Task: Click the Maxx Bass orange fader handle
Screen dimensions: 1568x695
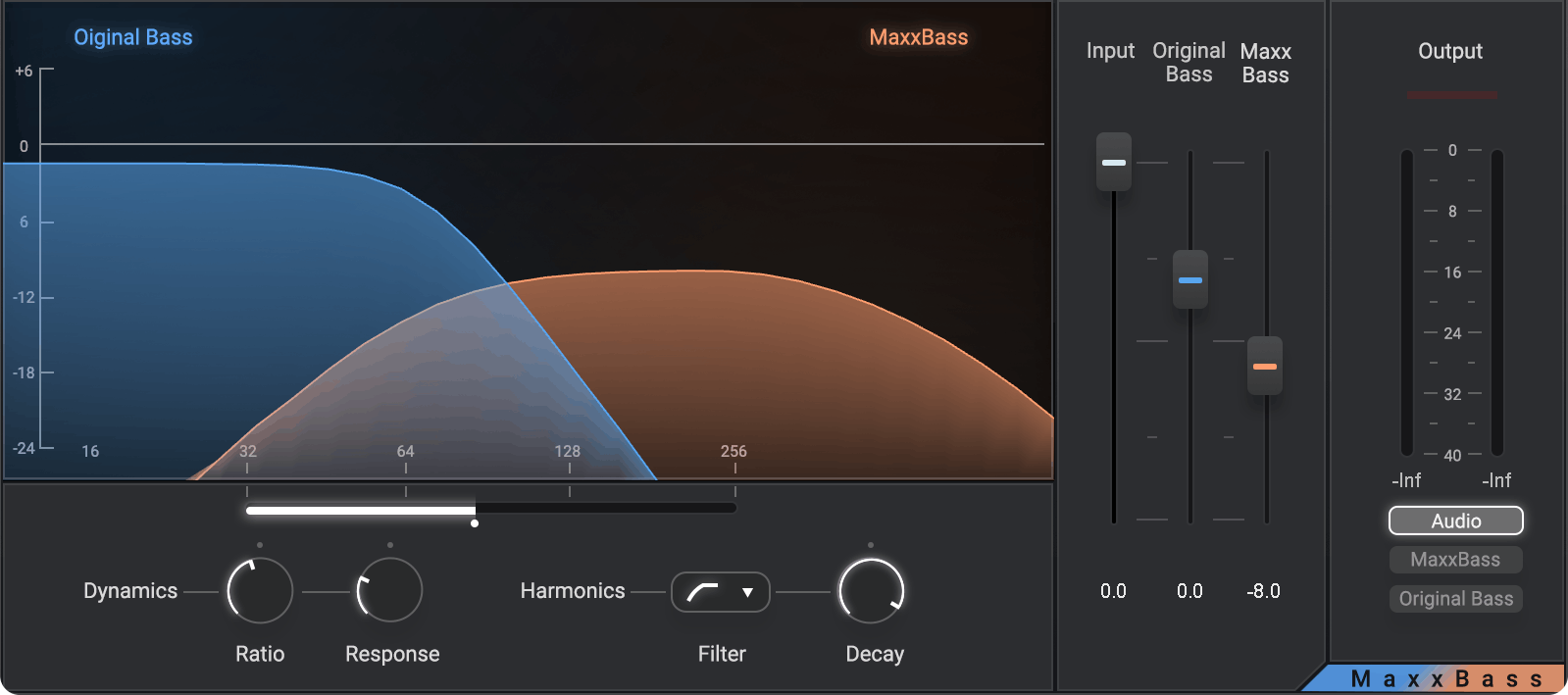Action: tap(1265, 366)
